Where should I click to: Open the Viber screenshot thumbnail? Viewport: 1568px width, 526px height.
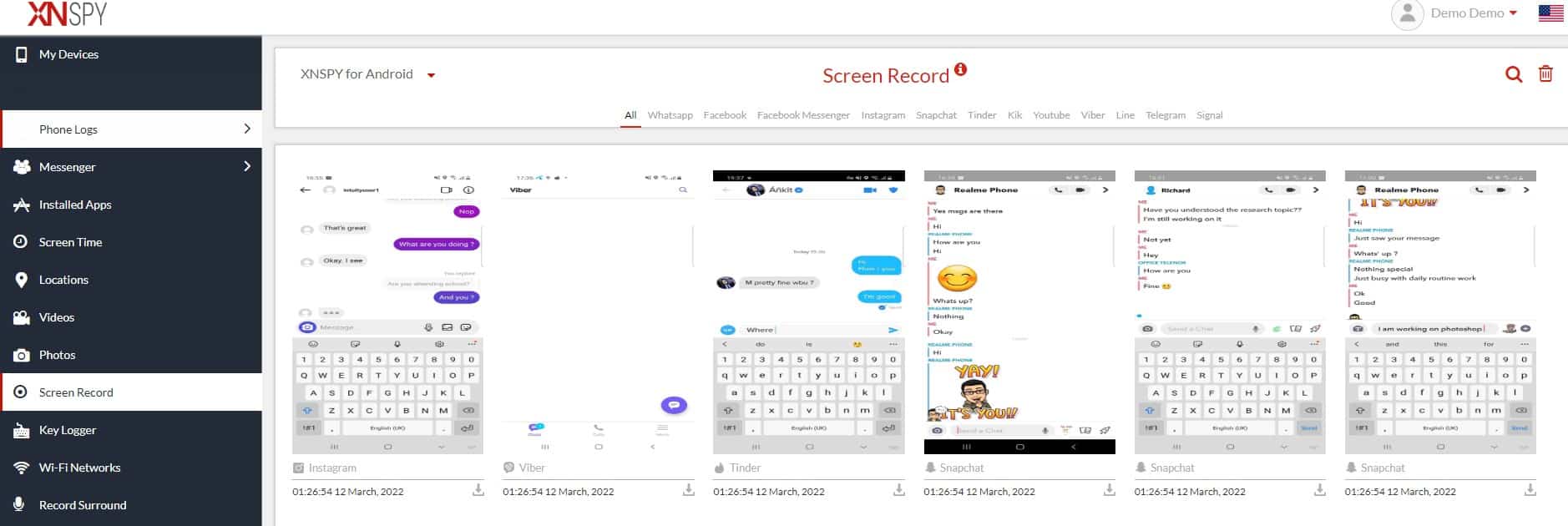(x=599, y=312)
